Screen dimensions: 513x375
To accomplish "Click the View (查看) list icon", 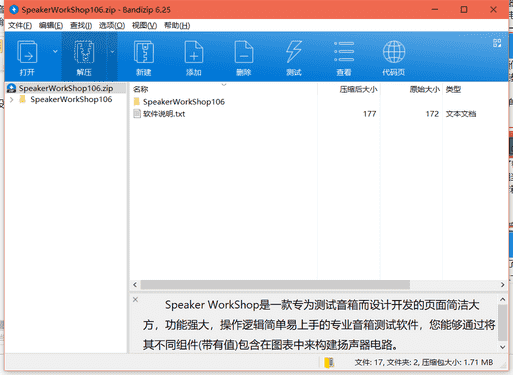I will 344,52.
